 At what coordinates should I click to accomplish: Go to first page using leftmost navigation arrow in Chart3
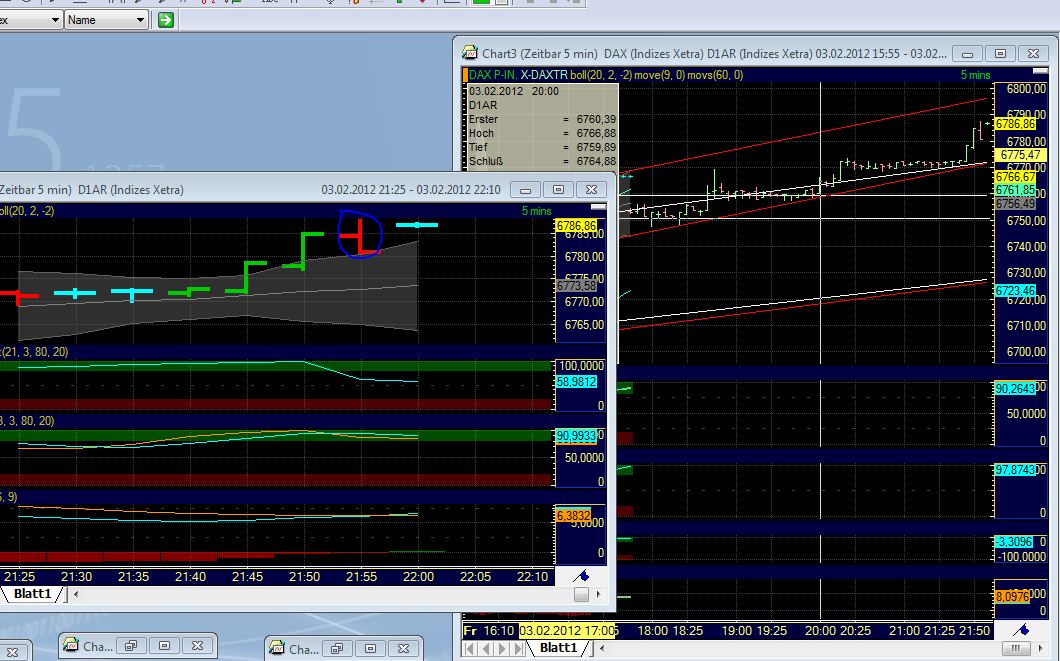point(469,648)
